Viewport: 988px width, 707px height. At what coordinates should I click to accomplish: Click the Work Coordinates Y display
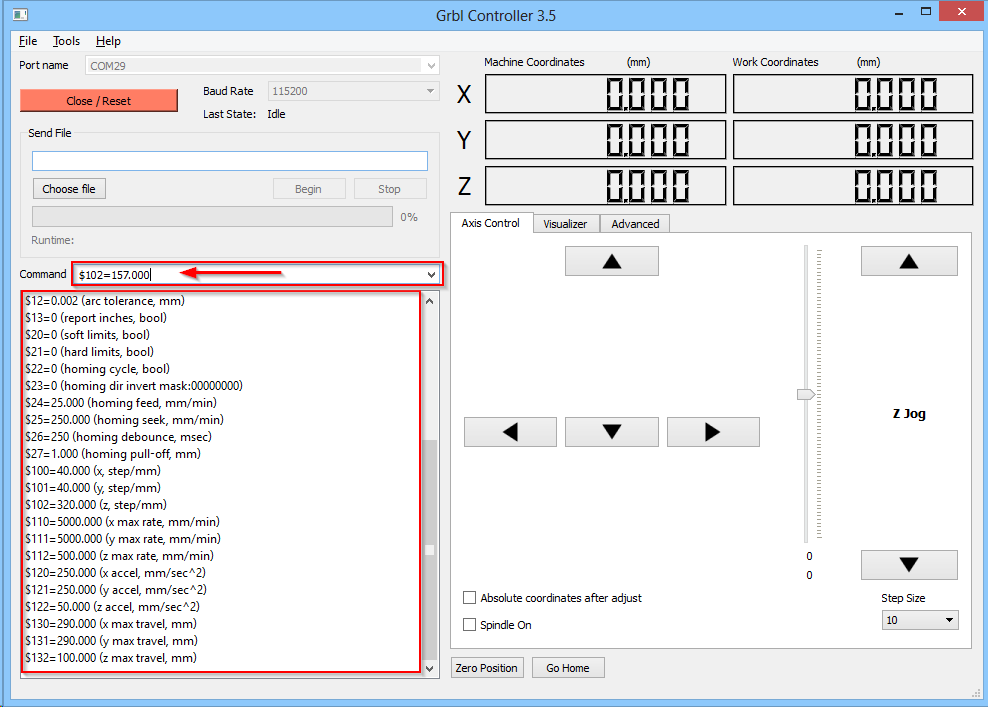tap(853, 140)
